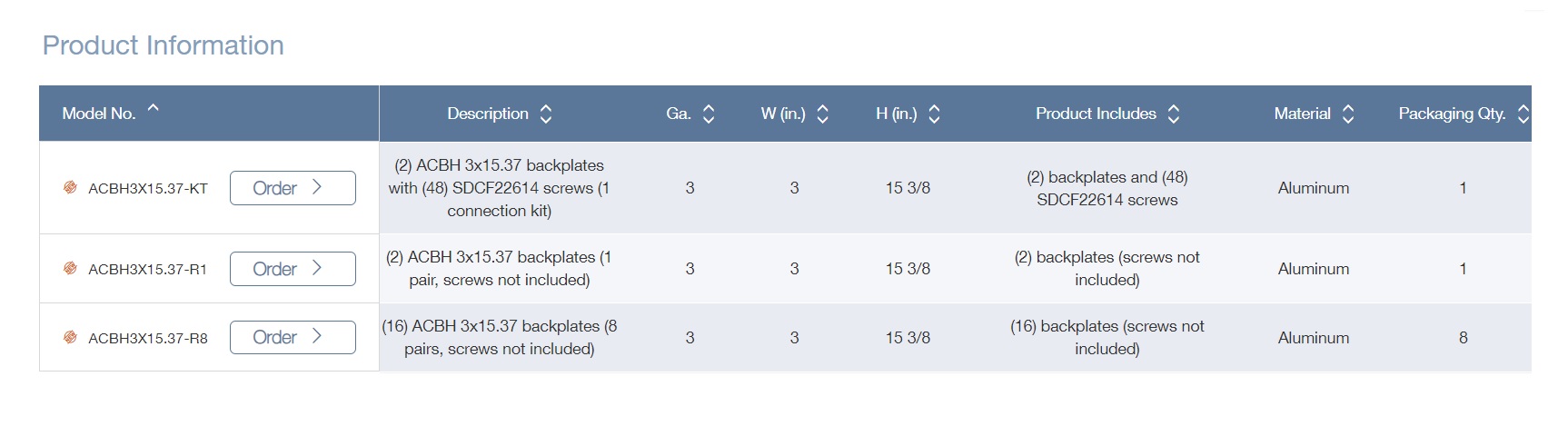Open the ACBH3X15.37-KT model link
Image resolution: width=1568 pixels, height=426 pixels.
148,189
